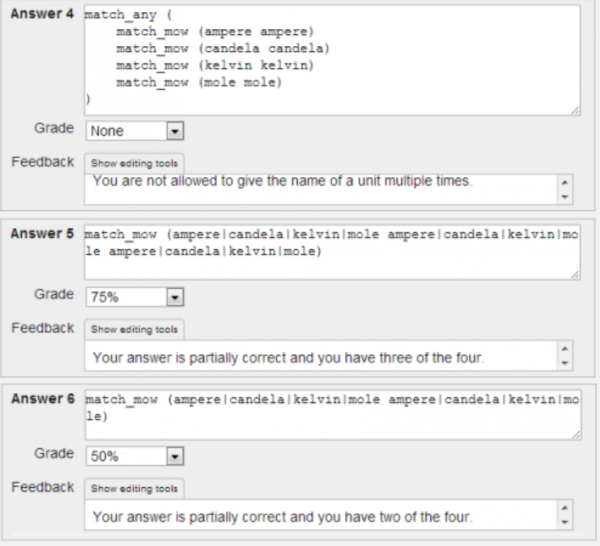Grab the Answer 4 text area resize handle
Screen dimensions: 600x546
(x=573, y=110)
